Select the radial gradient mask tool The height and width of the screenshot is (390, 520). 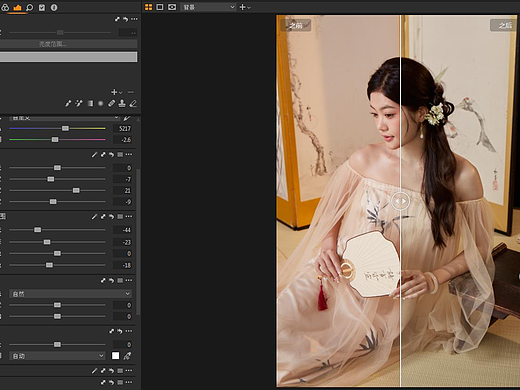click(x=101, y=104)
